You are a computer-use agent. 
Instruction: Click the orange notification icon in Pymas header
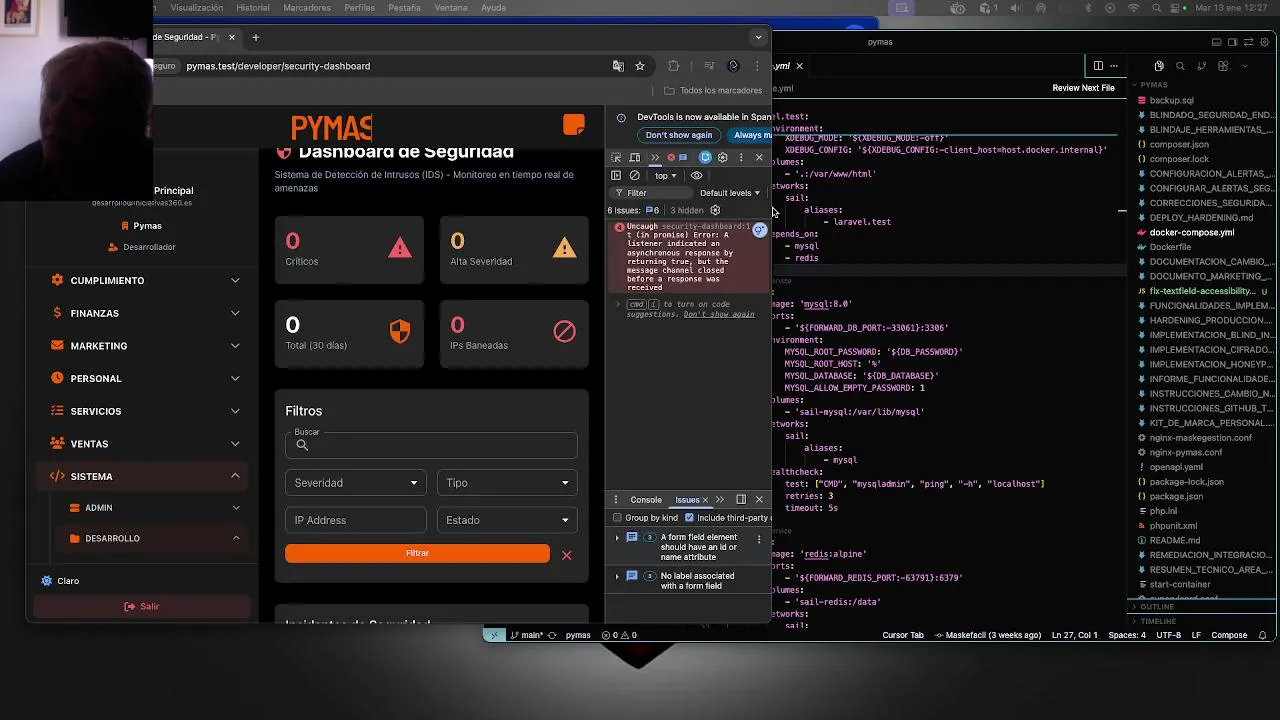[x=574, y=125]
